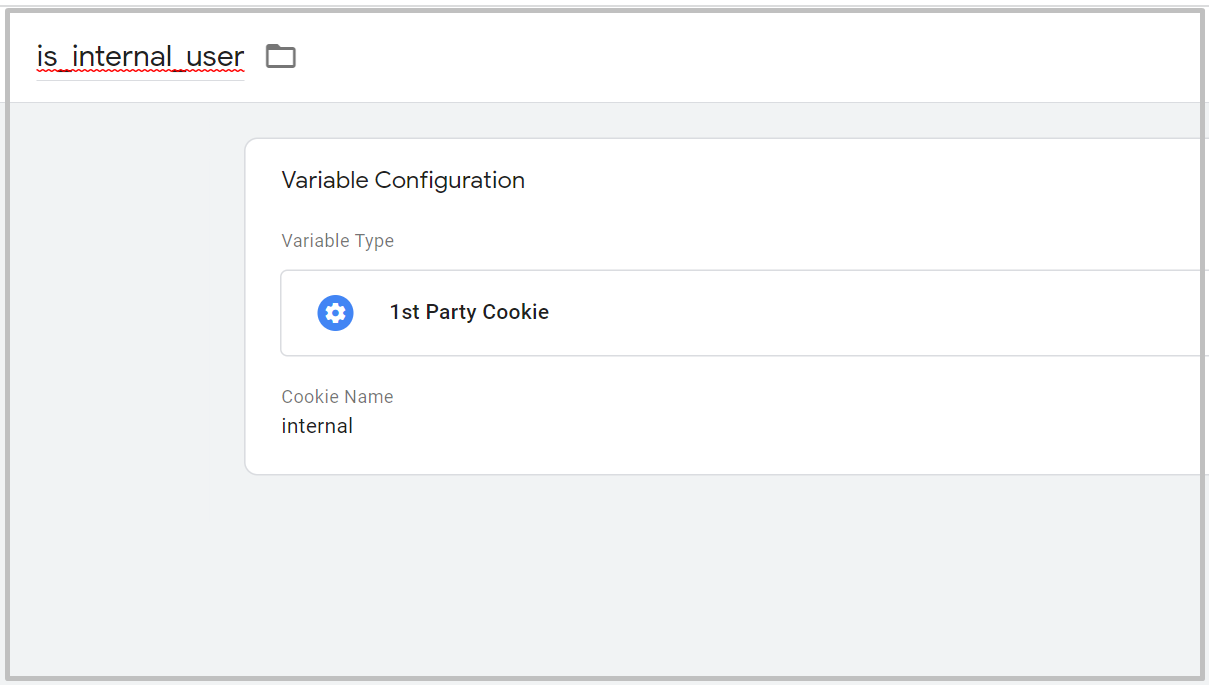Click the folder icon beside the variable name
Screen dimensions: 1209x685
[281, 56]
